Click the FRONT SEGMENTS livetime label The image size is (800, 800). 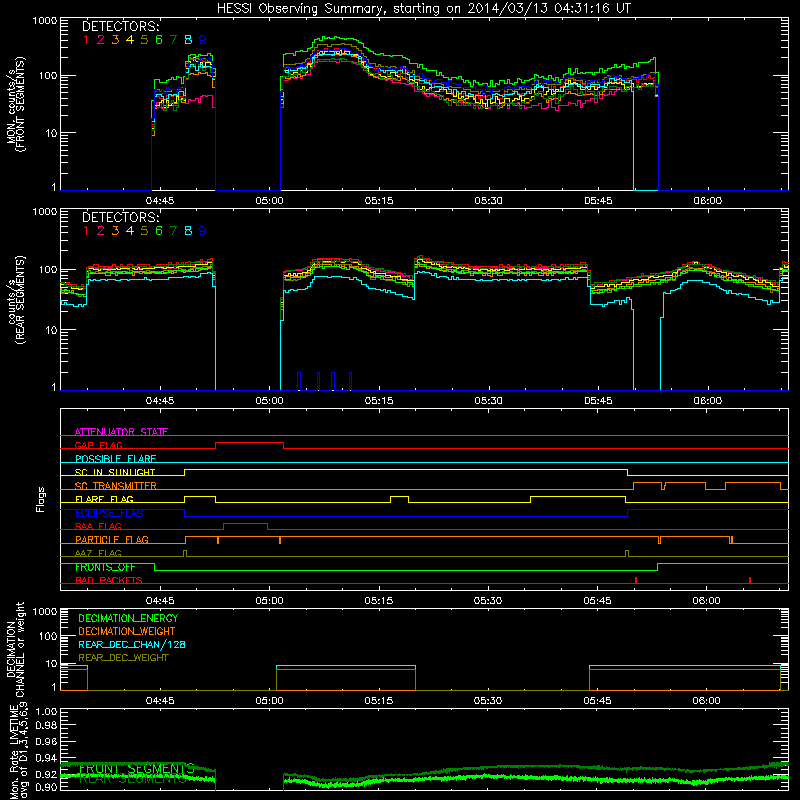point(136,768)
